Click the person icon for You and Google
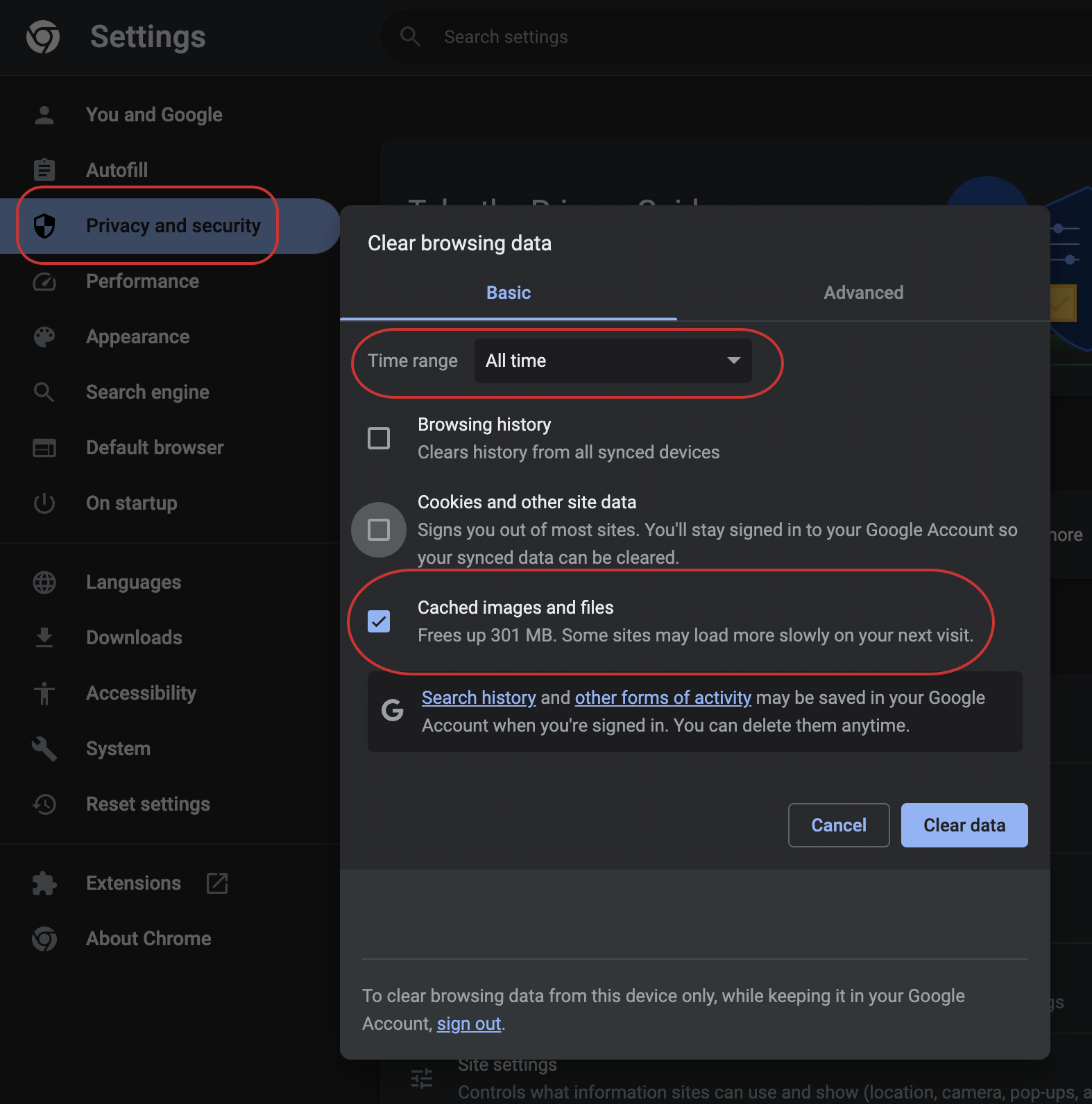Screen dimensions: 1092x1104 pyautogui.click(x=44, y=115)
